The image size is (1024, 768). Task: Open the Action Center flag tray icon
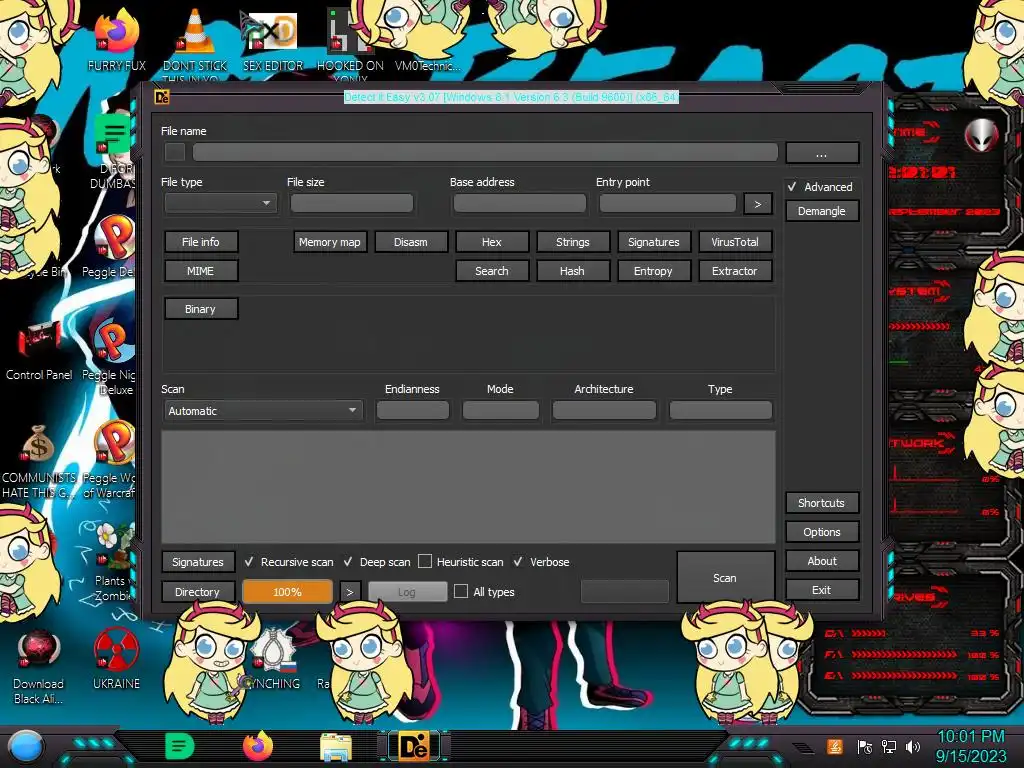pos(864,747)
